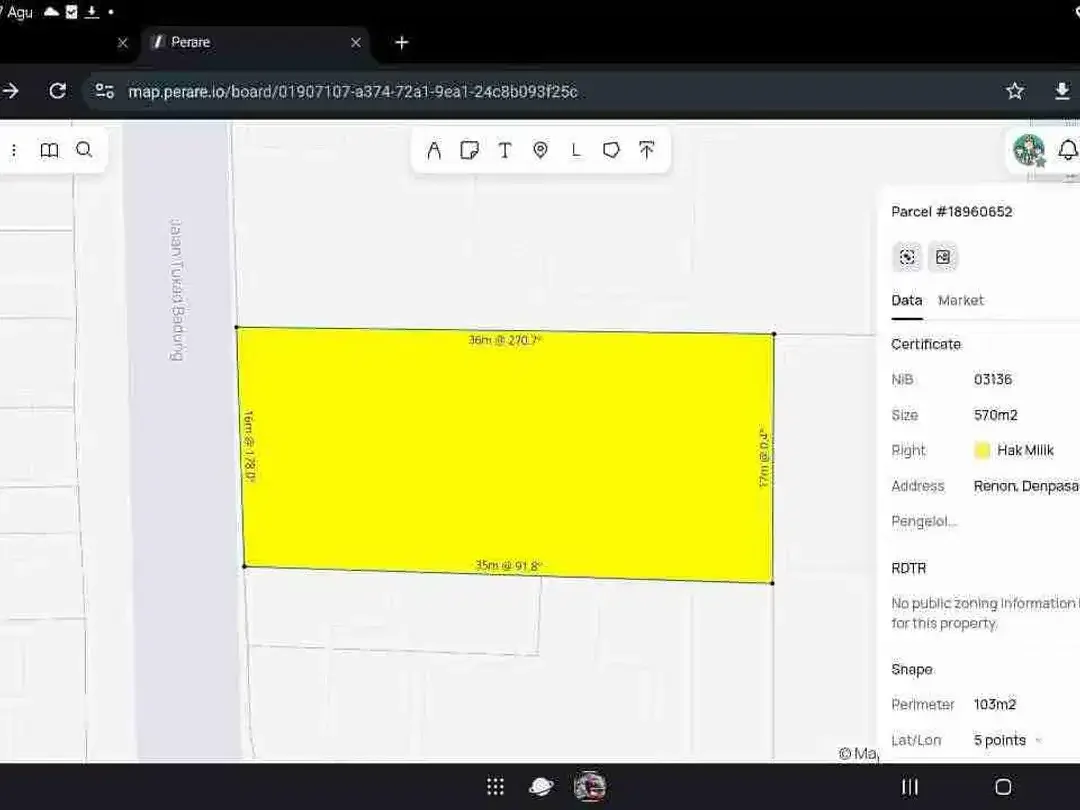Open the notifications bell

click(1068, 149)
